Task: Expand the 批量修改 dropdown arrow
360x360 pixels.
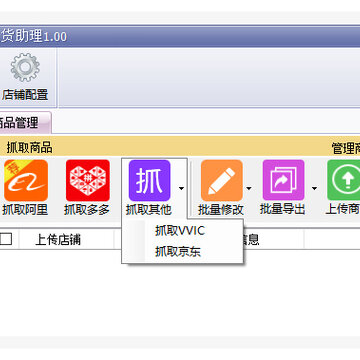Action: (249, 188)
